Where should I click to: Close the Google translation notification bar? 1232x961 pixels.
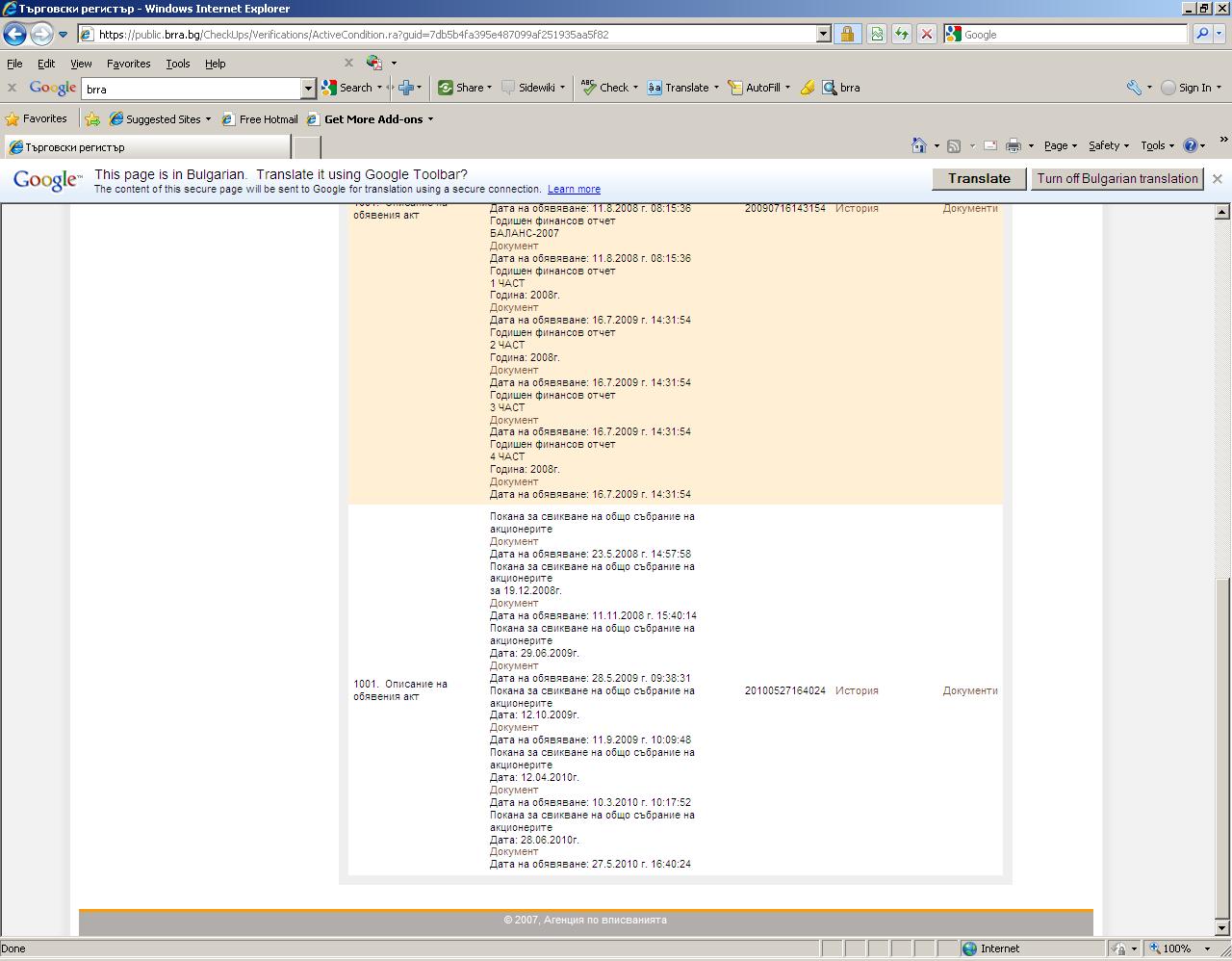coord(1217,179)
